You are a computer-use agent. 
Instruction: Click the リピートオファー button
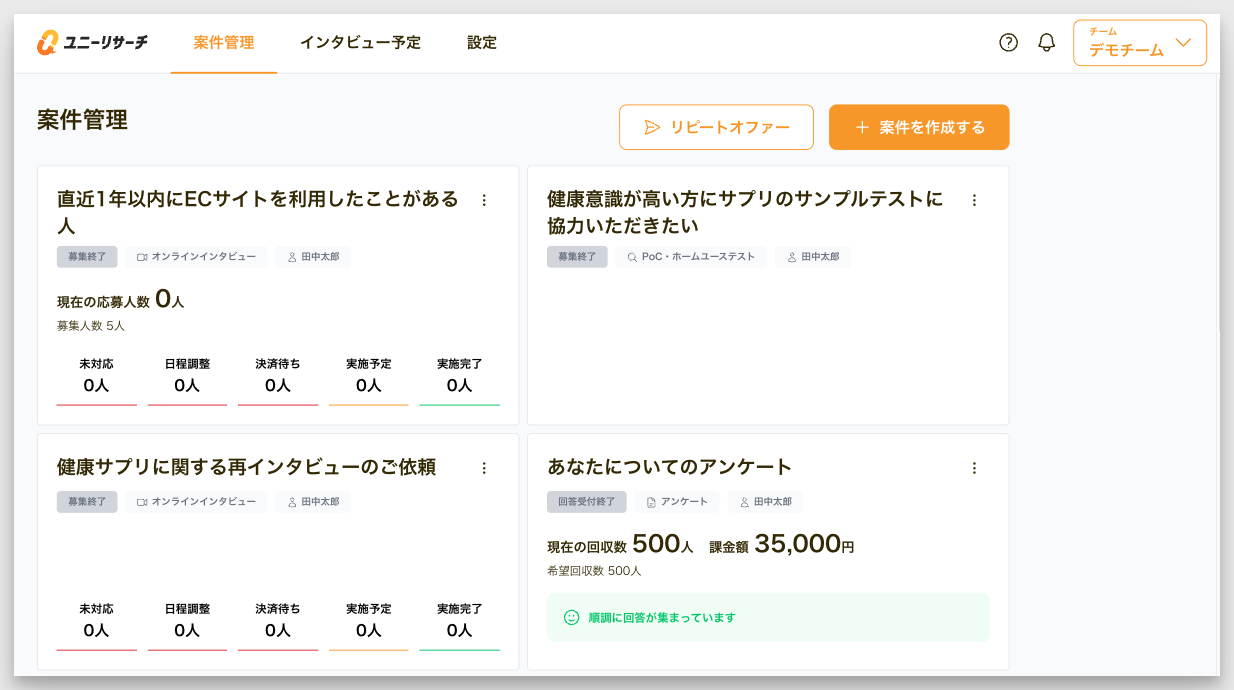(716, 127)
